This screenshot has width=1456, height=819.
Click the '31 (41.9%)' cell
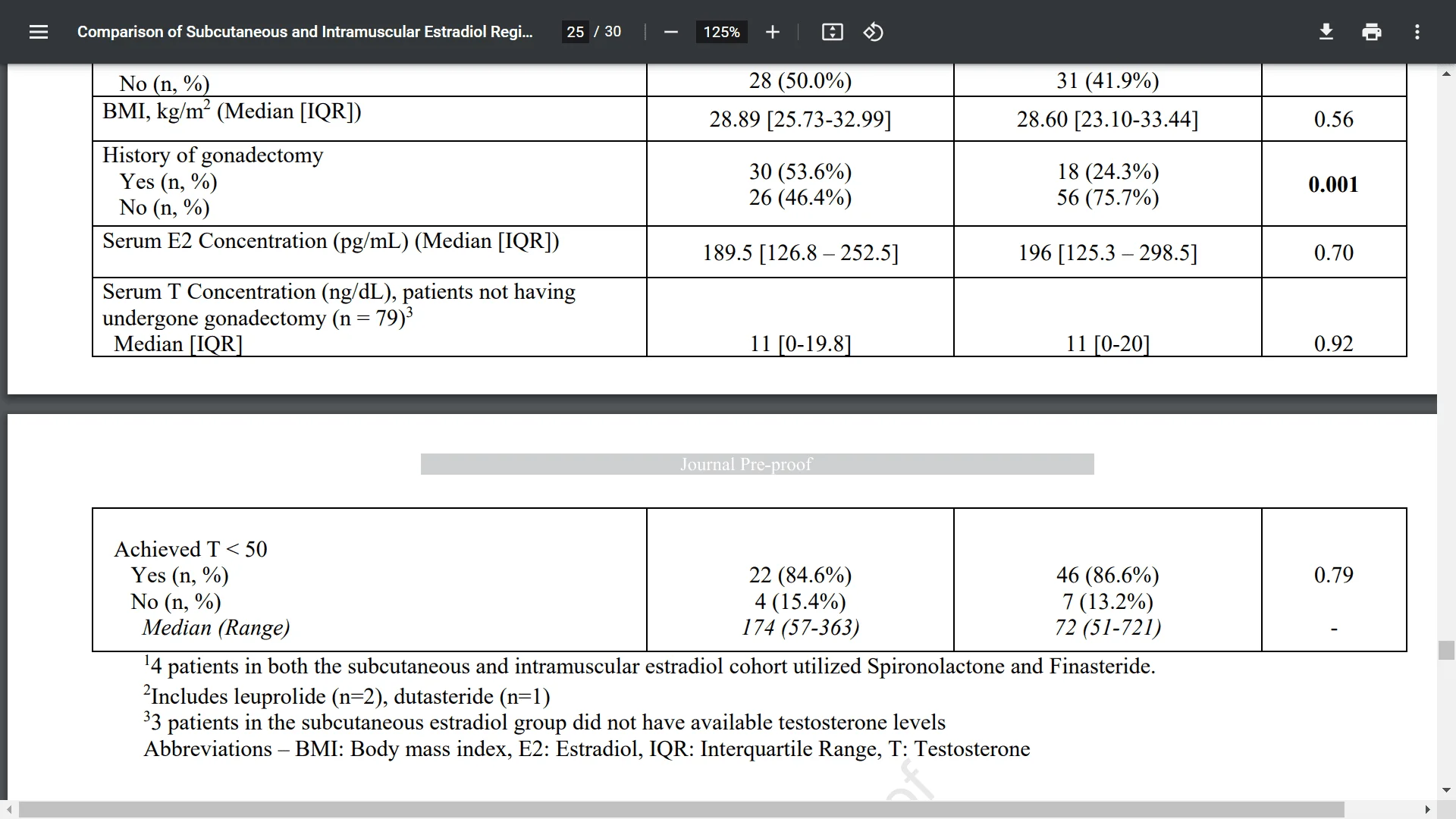click(x=1107, y=80)
